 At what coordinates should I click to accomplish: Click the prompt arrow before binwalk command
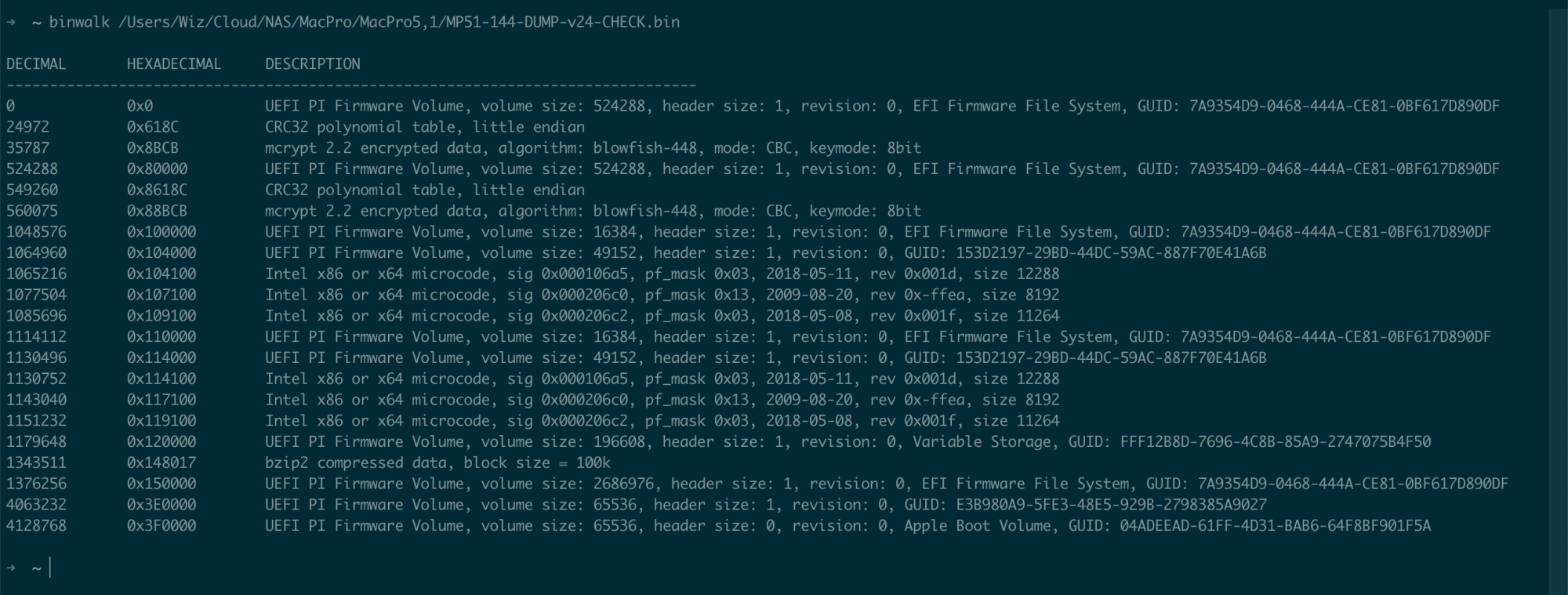pyautogui.click(x=11, y=22)
